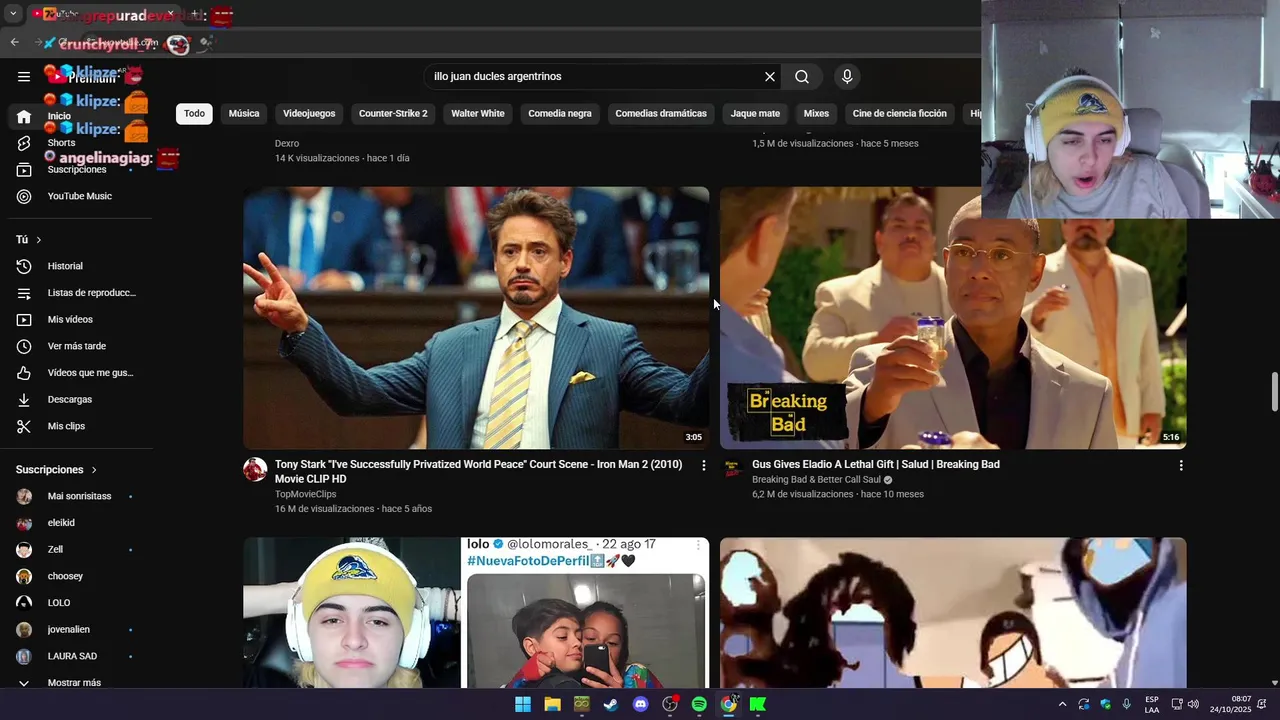The height and width of the screenshot is (720, 1280).
Task: Select the Counter-Strike 2 chip
Action: [393, 113]
